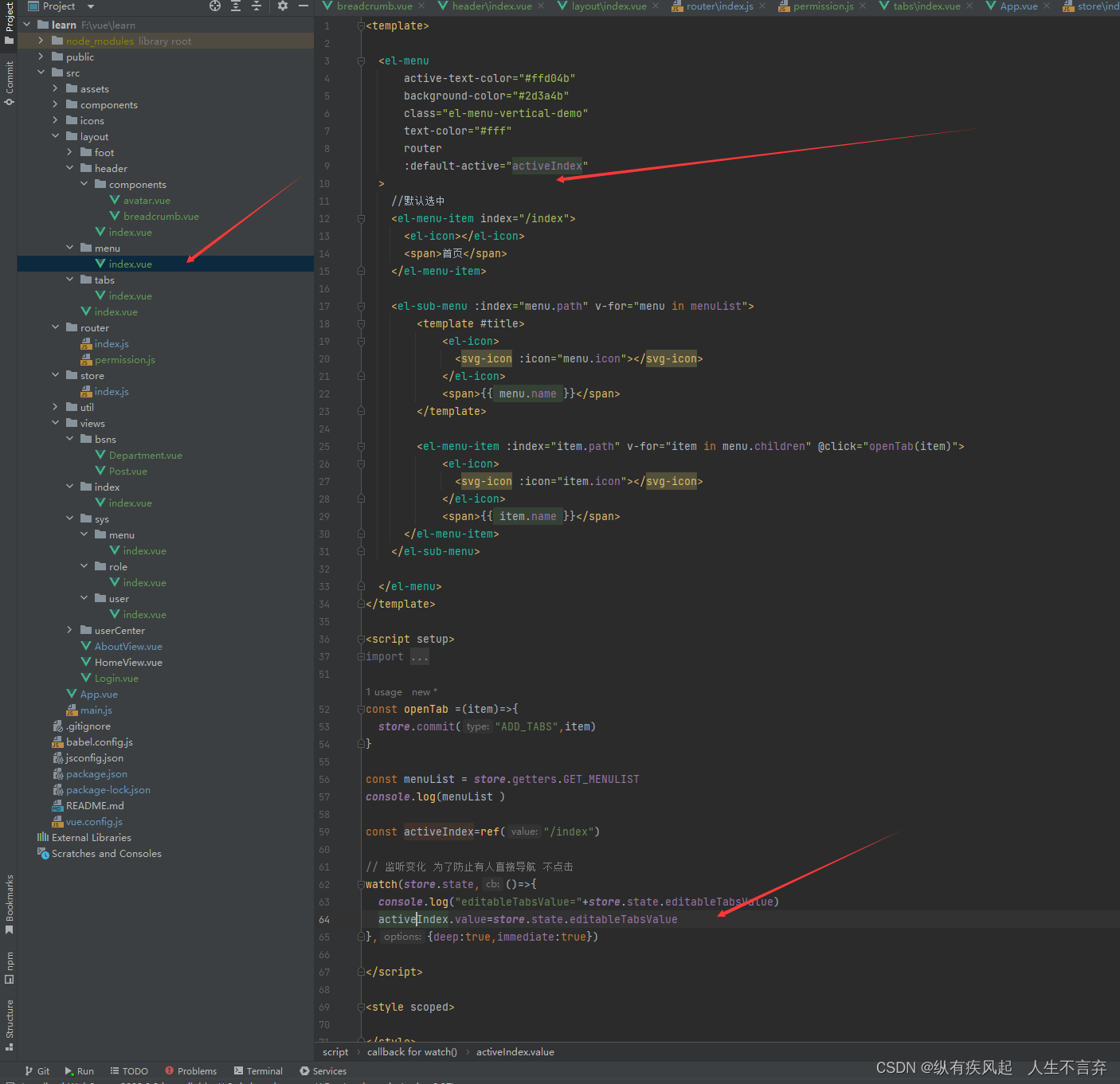Select vue.config.js in project tree

[94, 821]
